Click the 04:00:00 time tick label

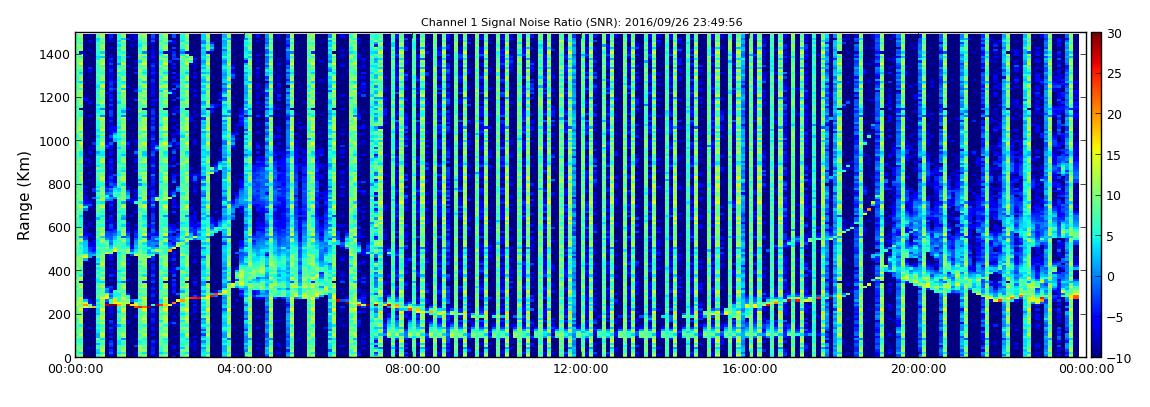tap(244, 369)
